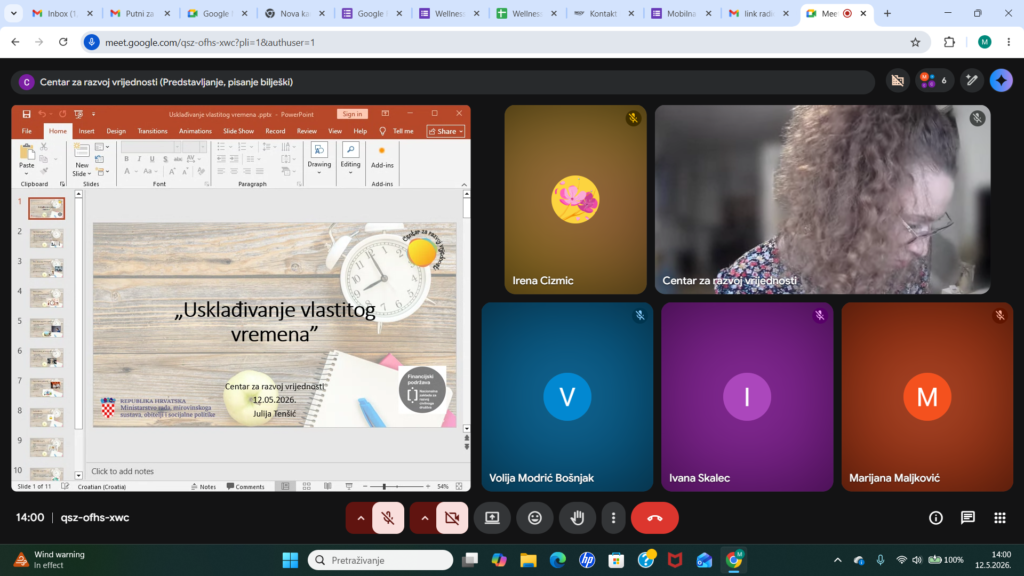Open the meeting details info icon
Image resolution: width=1024 pixels, height=576 pixels.
pos(936,518)
